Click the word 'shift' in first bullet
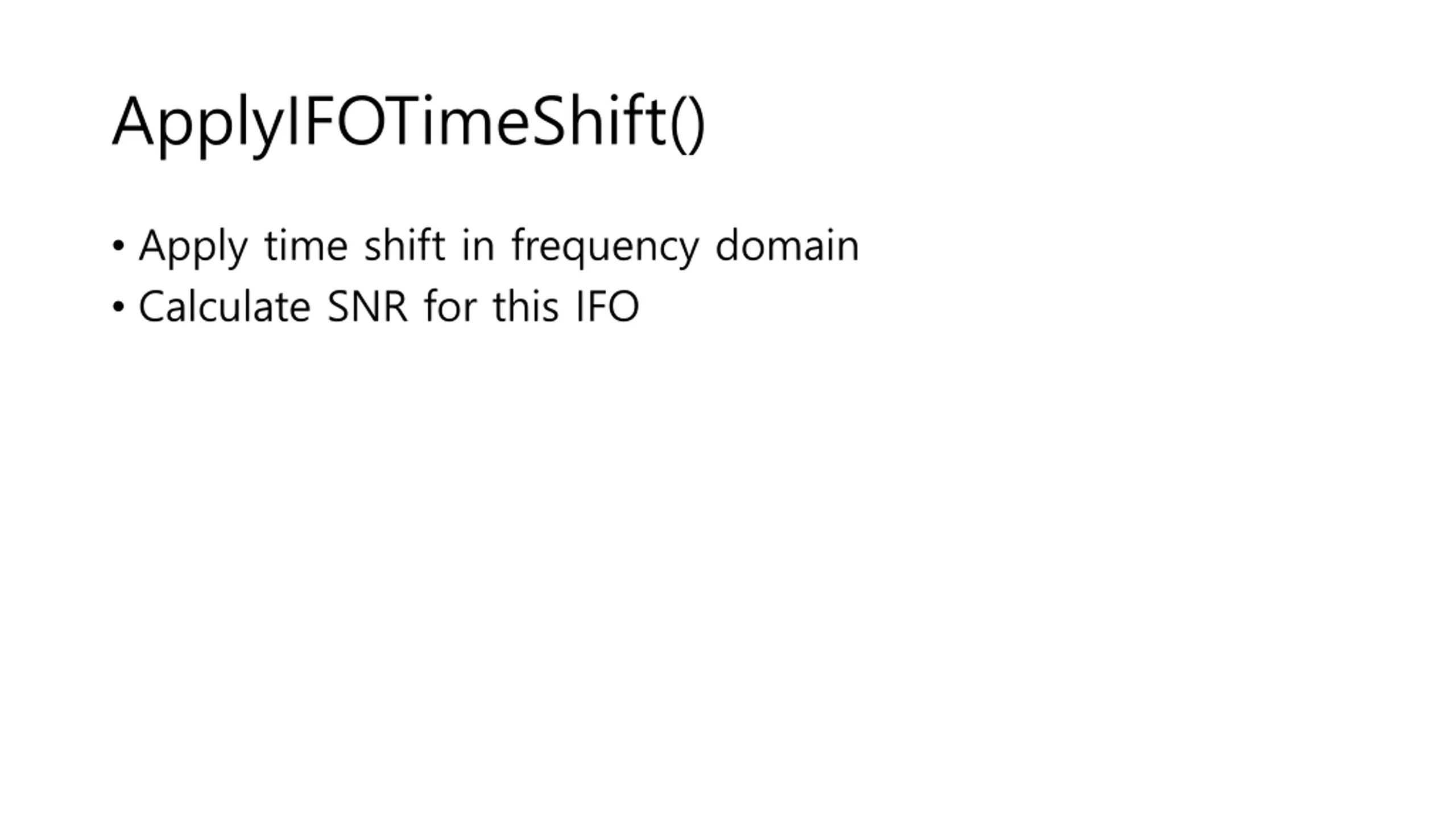 pos(404,245)
